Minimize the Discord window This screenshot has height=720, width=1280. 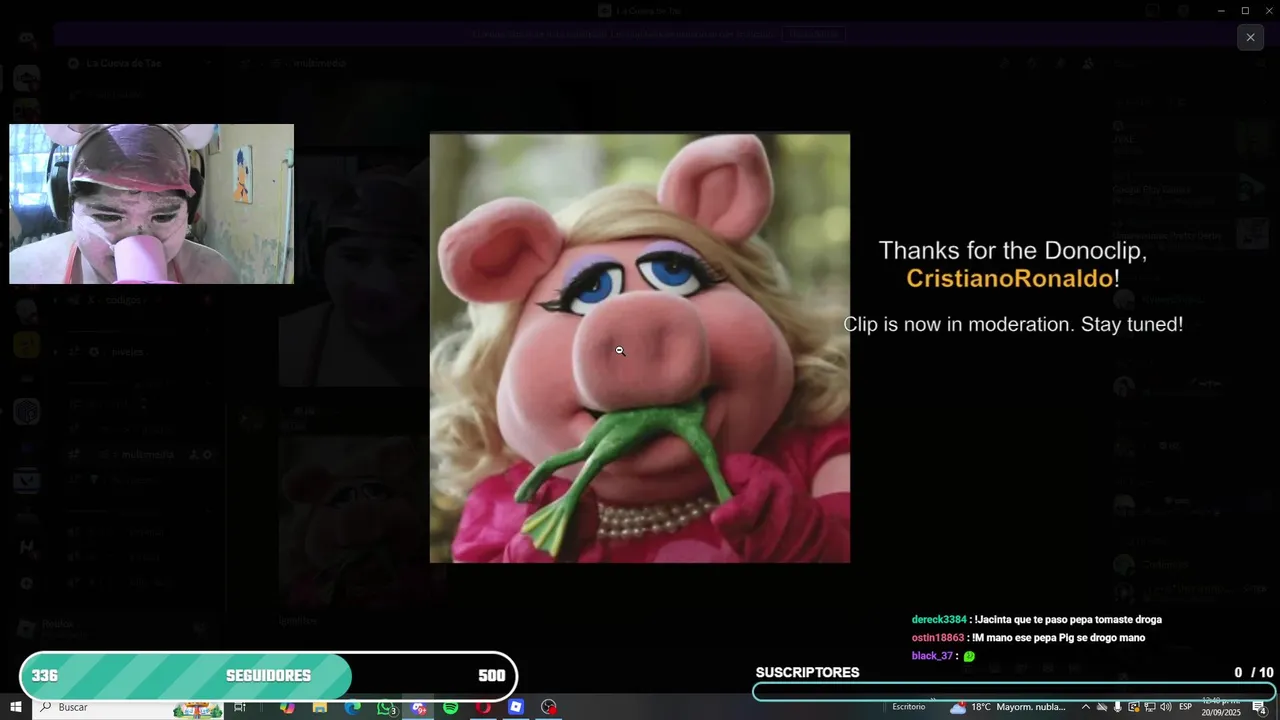tap(1221, 10)
